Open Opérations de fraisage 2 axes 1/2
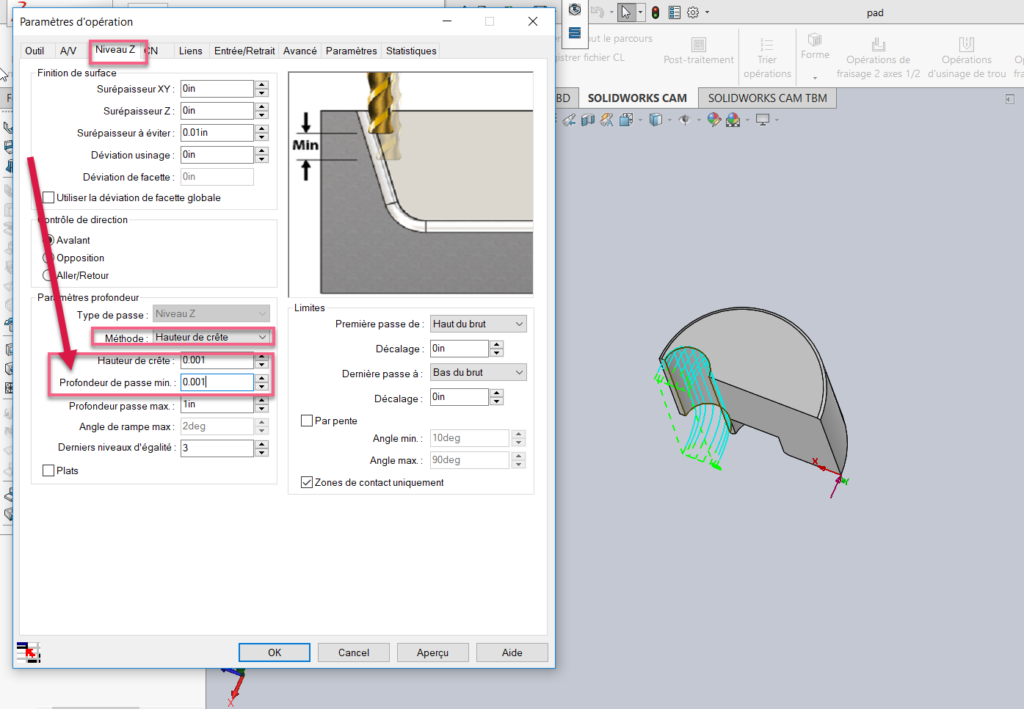1024x709 pixels. pos(877,45)
